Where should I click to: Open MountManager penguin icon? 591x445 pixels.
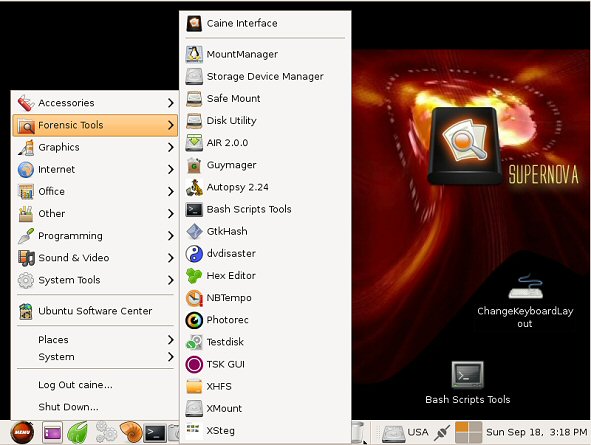pos(194,54)
